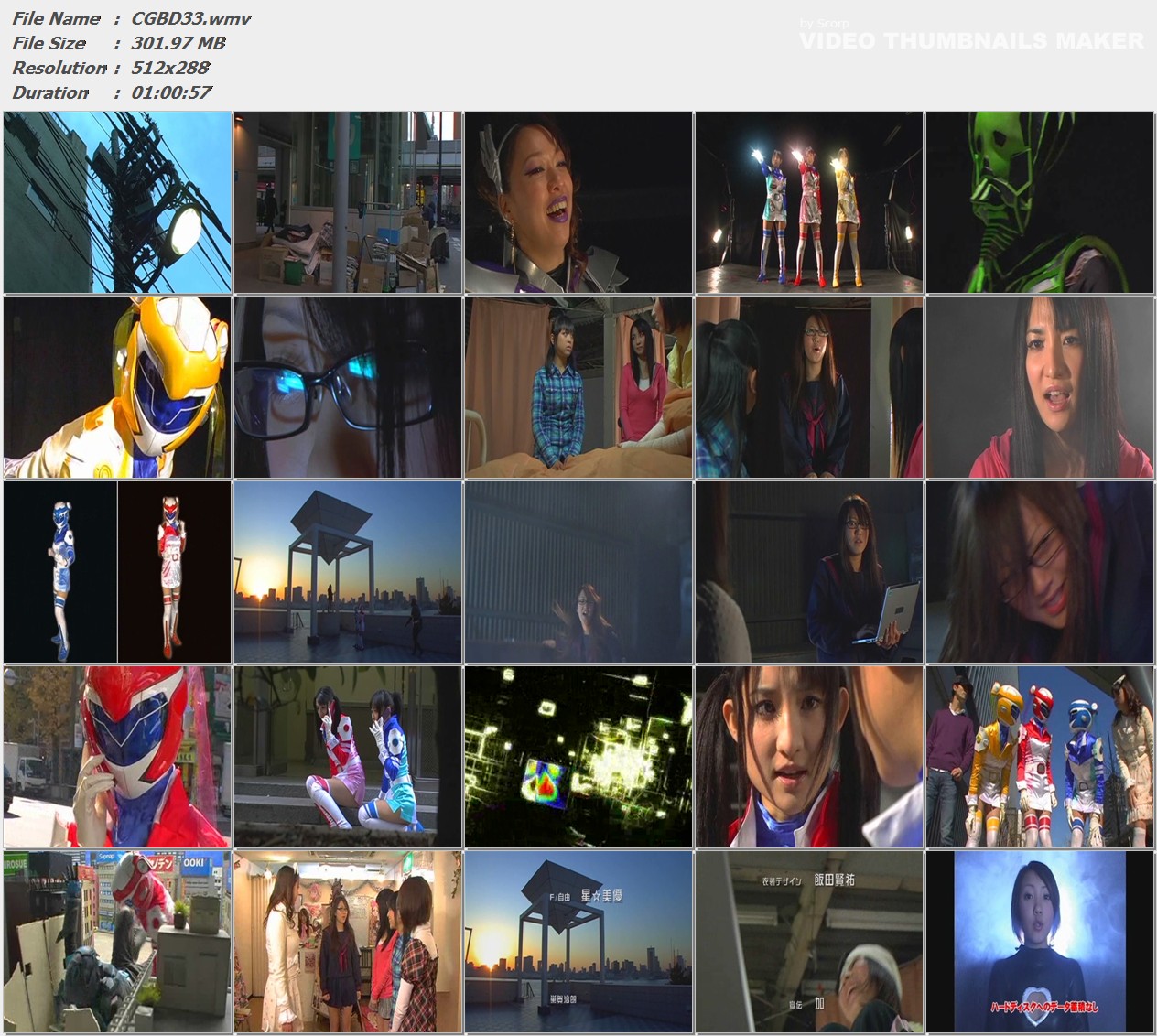Select thumbnail of four women in shop
1157x1036 pixels.
coord(348,942)
